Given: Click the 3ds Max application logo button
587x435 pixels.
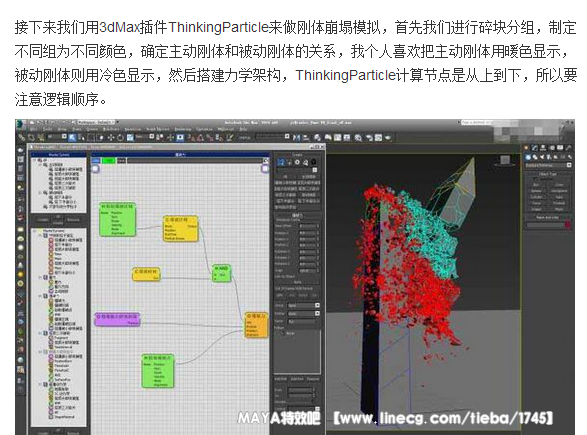Looking at the screenshot, I should 21,124.
